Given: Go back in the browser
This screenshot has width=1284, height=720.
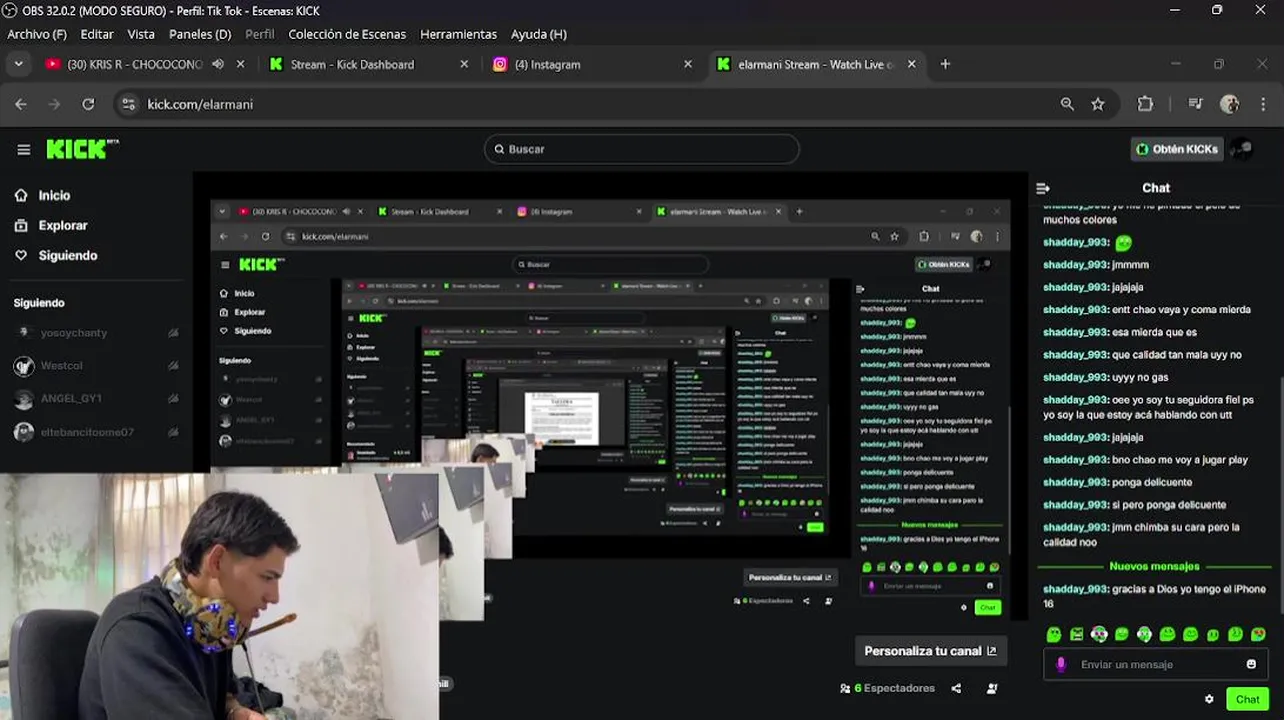Looking at the screenshot, I should click(x=21, y=104).
